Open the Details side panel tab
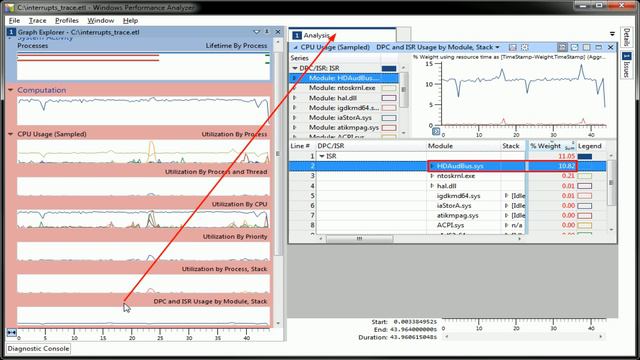The image size is (640, 360). click(x=626, y=37)
